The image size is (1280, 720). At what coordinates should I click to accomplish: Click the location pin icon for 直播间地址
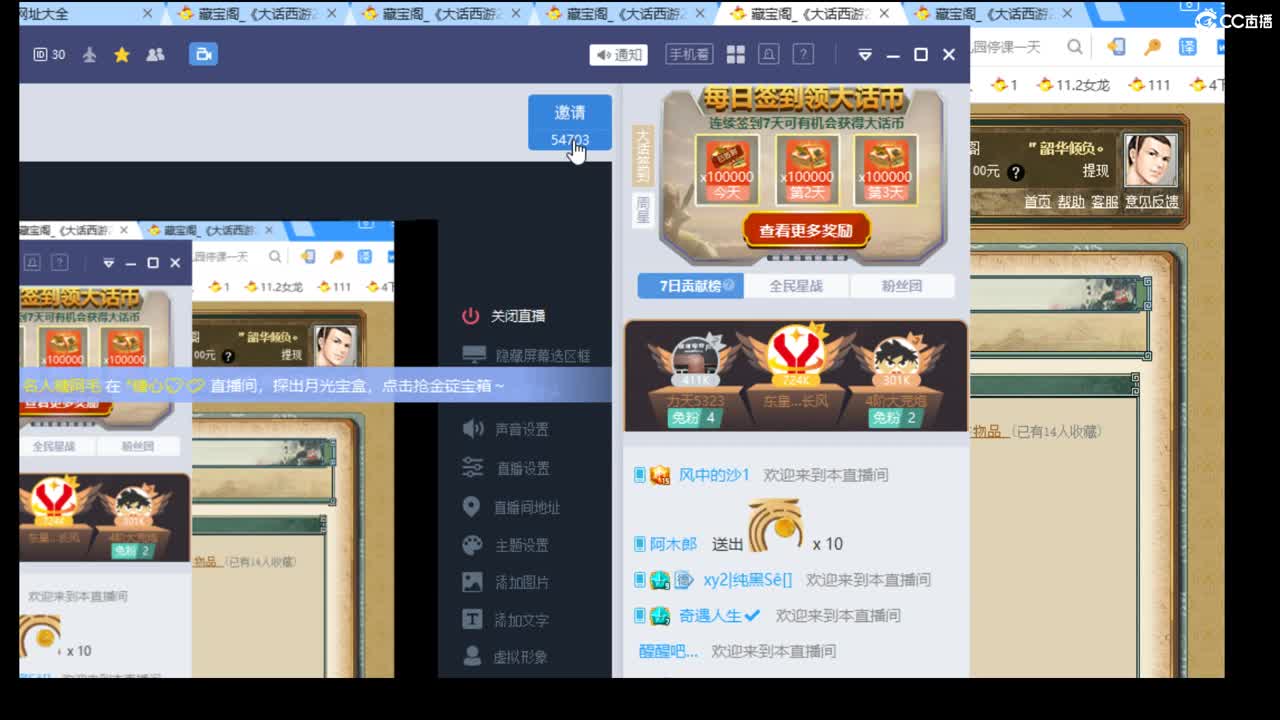pyautogui.click(x=471, y=507)
